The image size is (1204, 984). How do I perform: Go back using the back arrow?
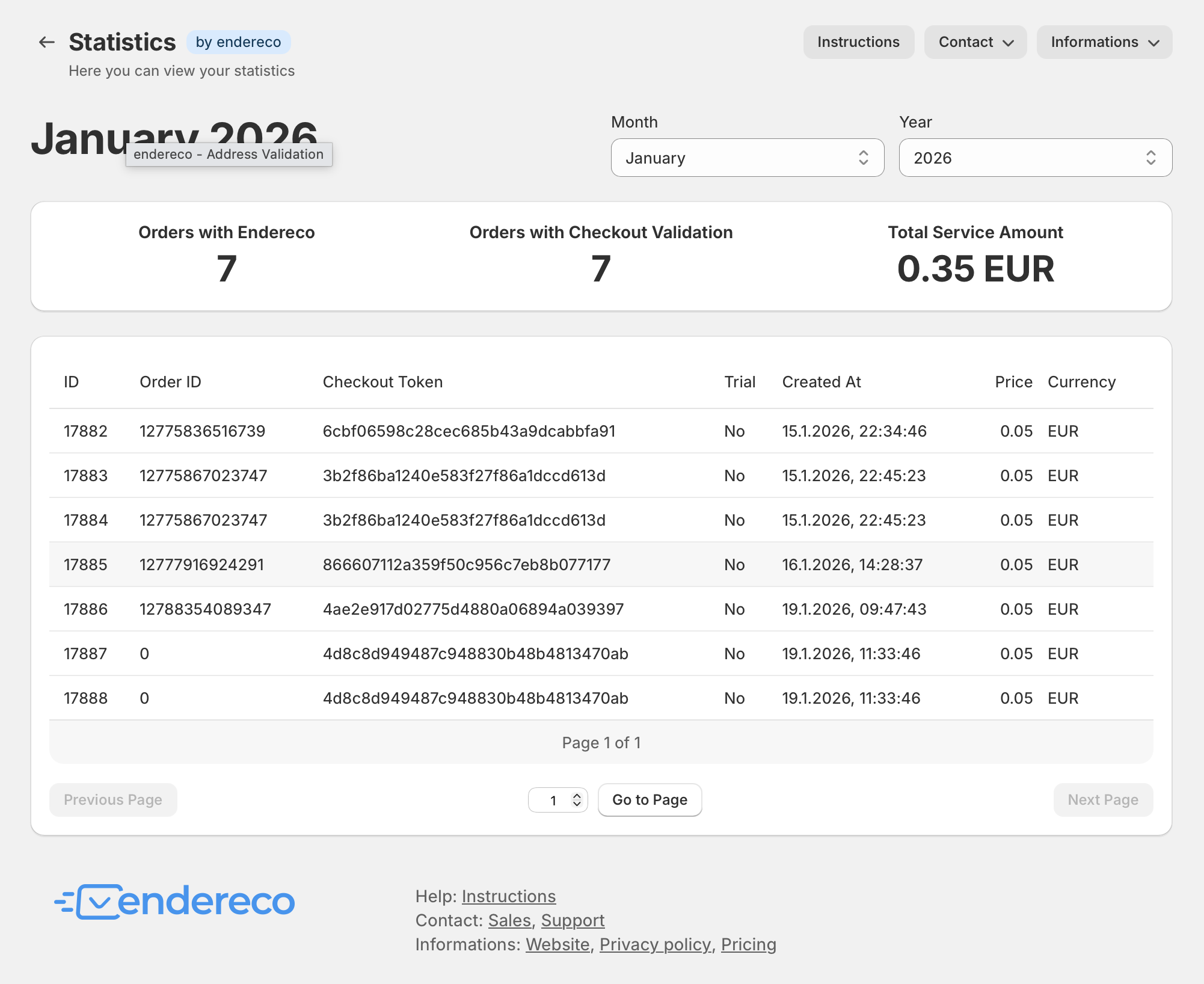[x=47, y=42]
